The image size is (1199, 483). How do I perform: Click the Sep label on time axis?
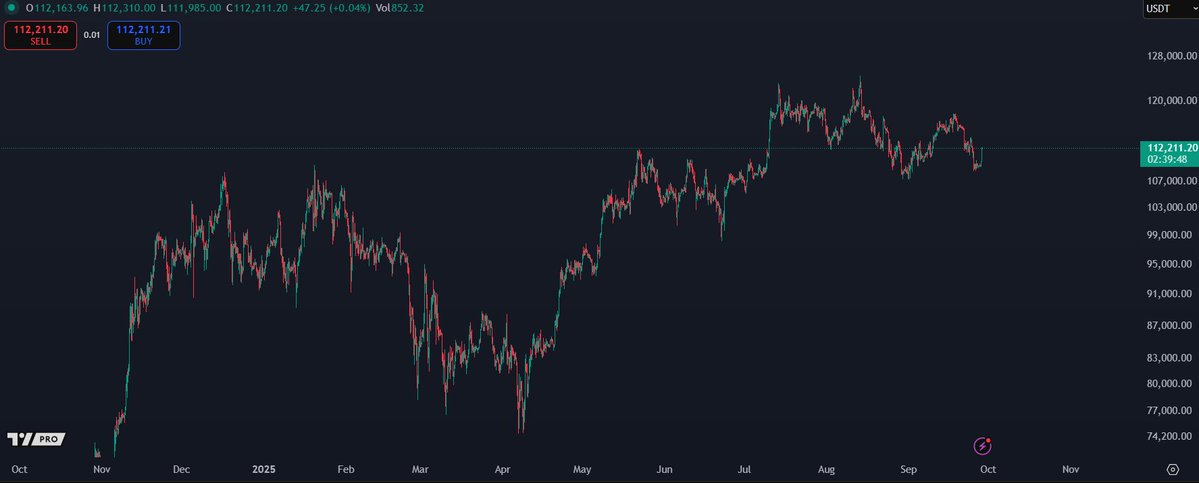[x=908, y=469]
